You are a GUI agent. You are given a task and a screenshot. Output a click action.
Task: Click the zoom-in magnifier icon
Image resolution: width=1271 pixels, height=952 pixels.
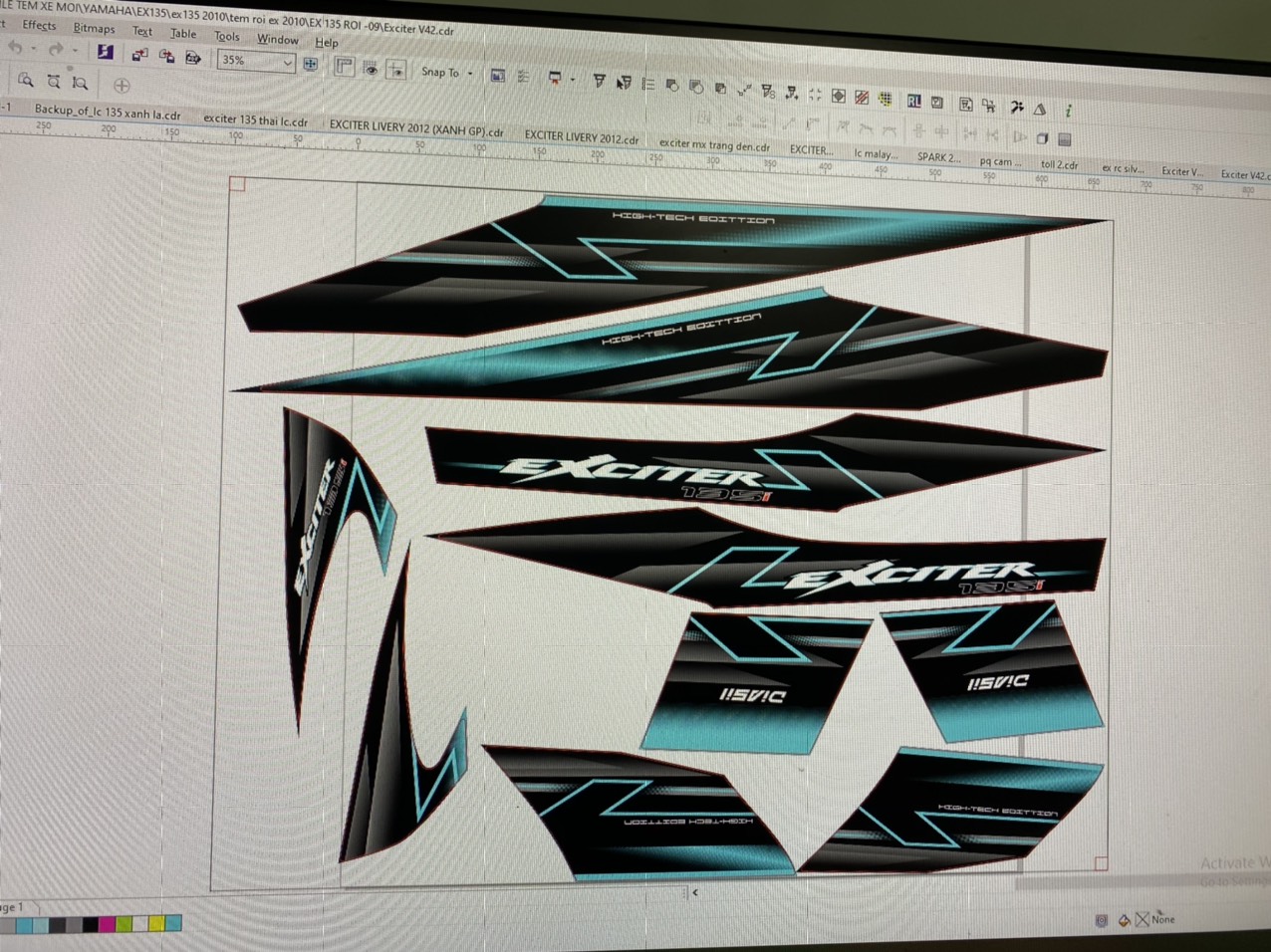(x=26, y=81)
